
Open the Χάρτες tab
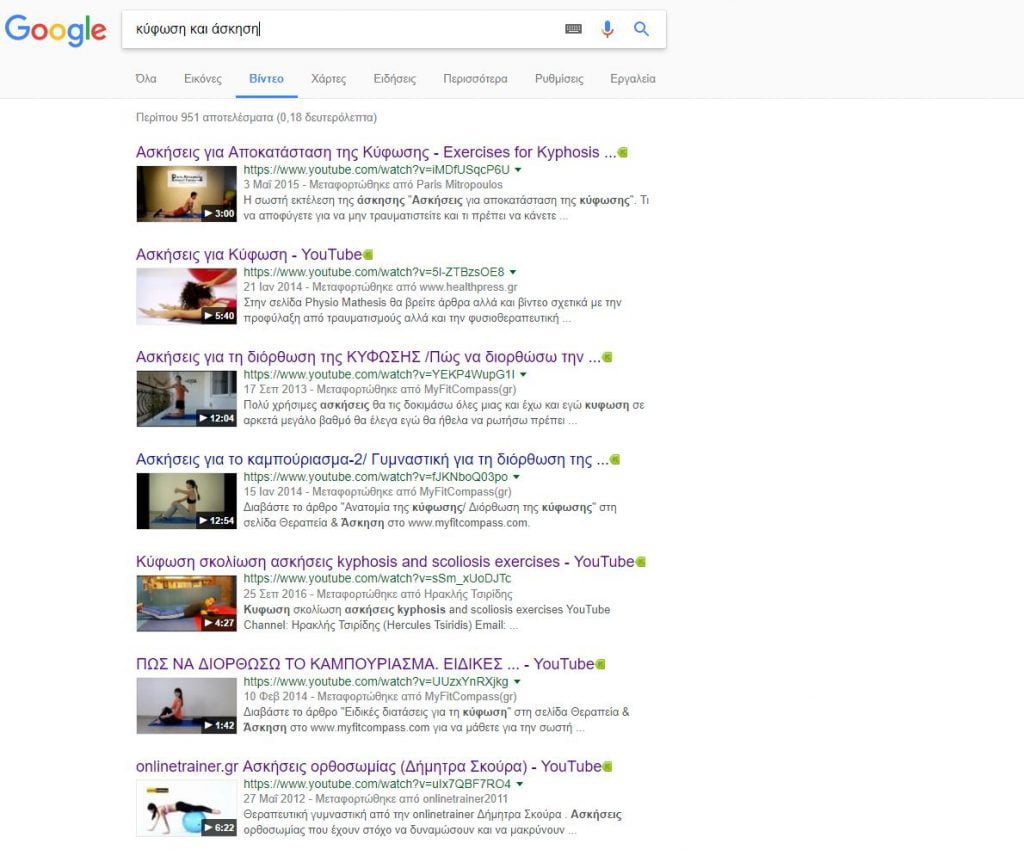click(328, 78)
